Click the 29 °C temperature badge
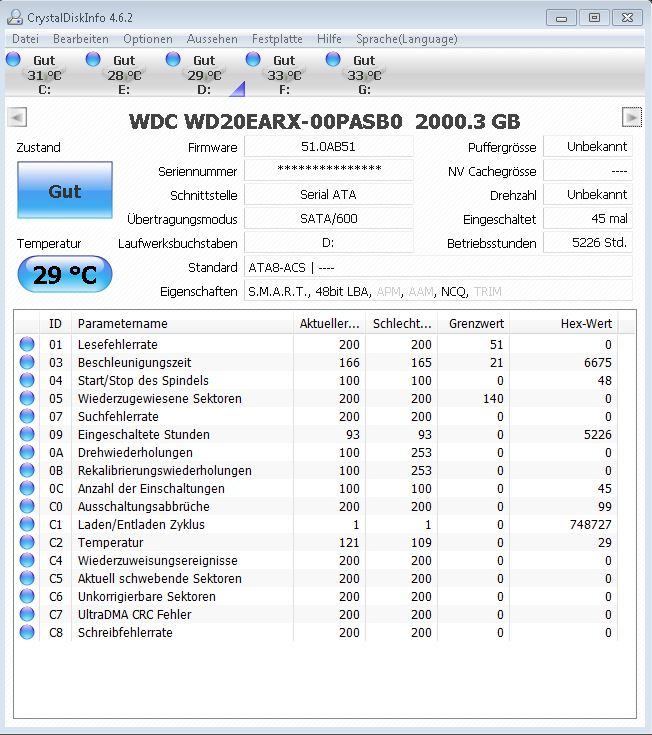 tap(65, 274)
